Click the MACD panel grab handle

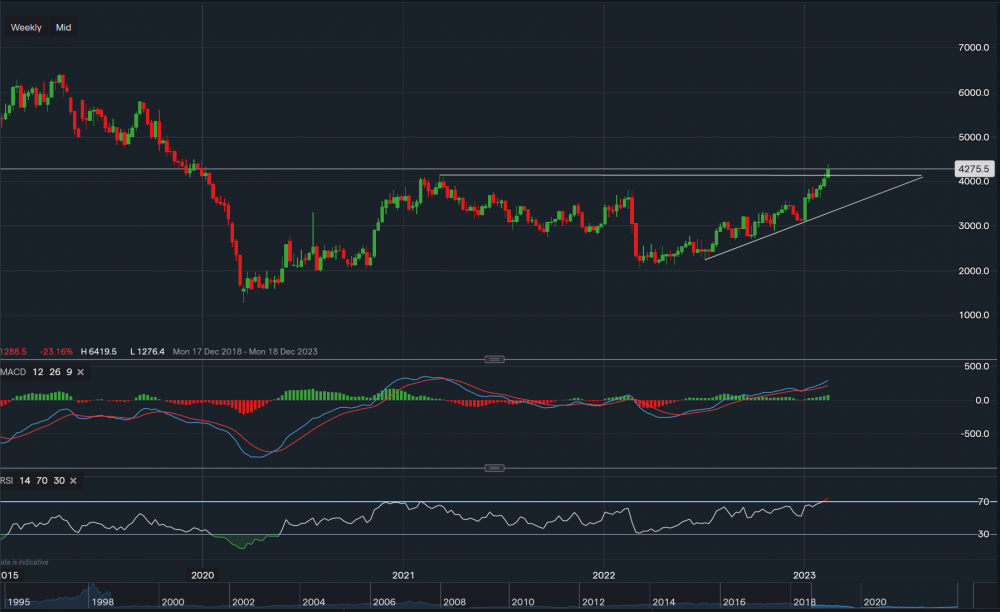pos(493,358)
